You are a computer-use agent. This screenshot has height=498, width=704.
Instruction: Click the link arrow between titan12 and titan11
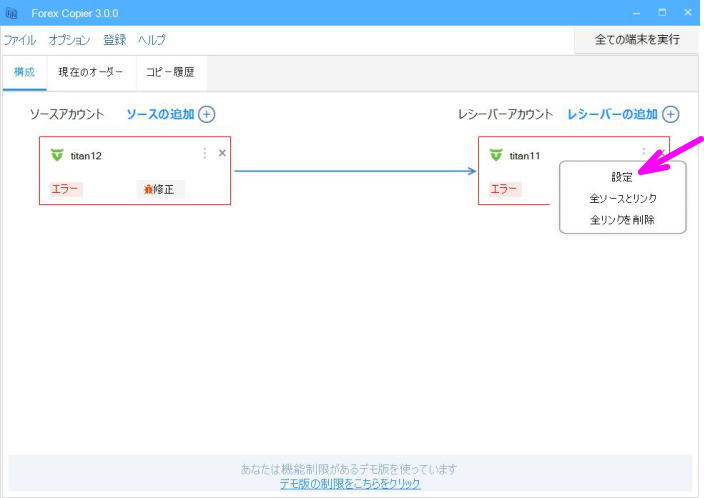pos(355,171)
